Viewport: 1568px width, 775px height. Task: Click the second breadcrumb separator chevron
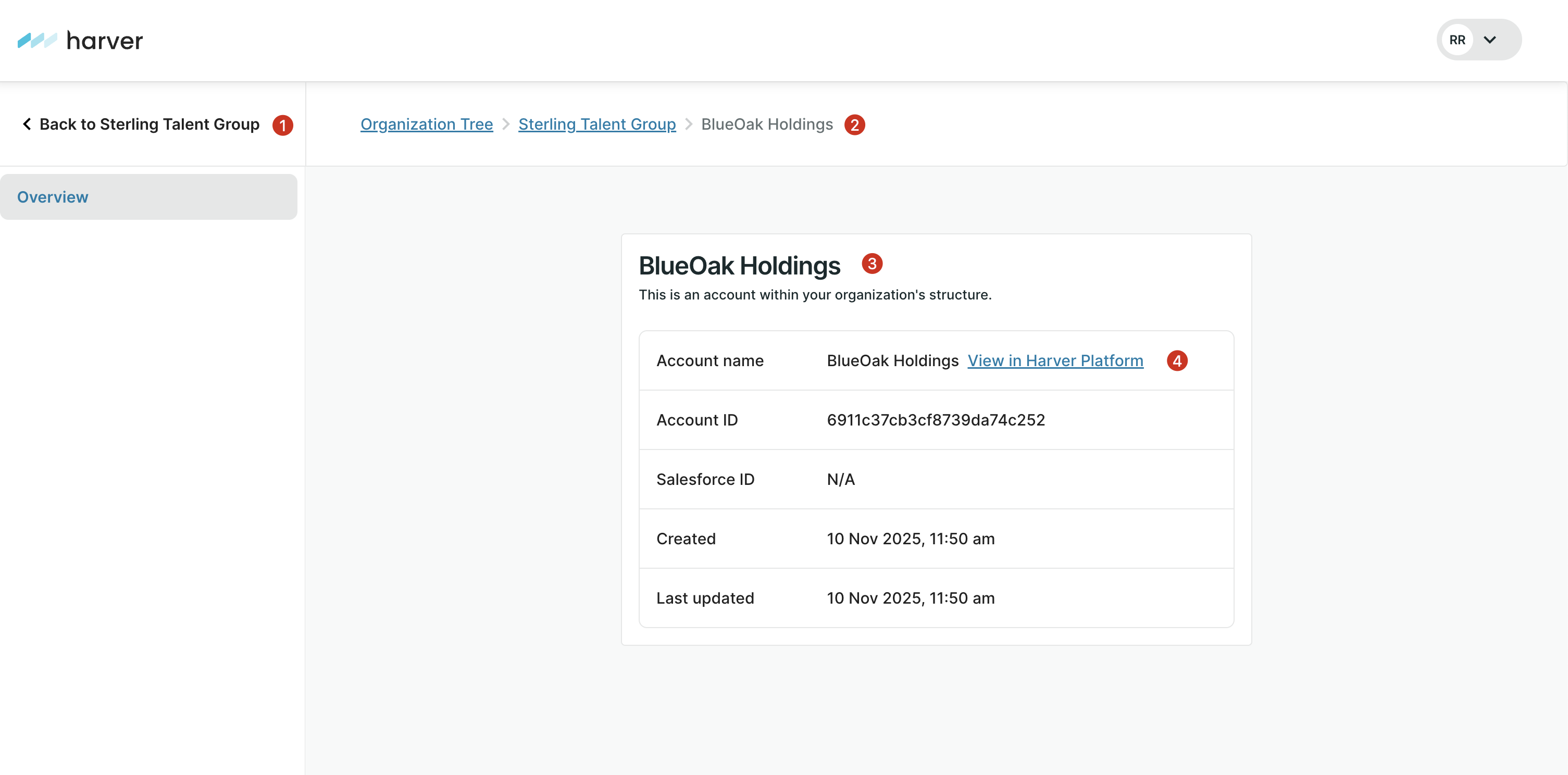(689, 124)
